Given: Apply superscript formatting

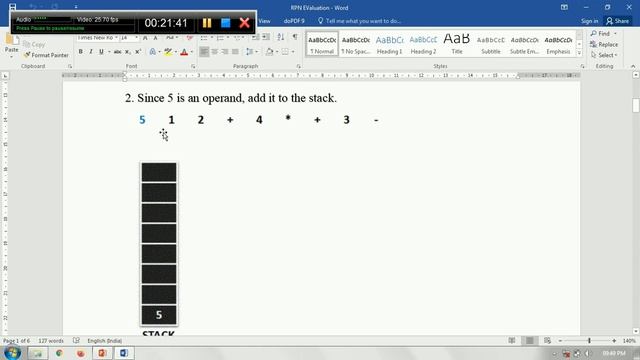Looking at the screenshot, I should pyautogui.click(x=138, y=52).
